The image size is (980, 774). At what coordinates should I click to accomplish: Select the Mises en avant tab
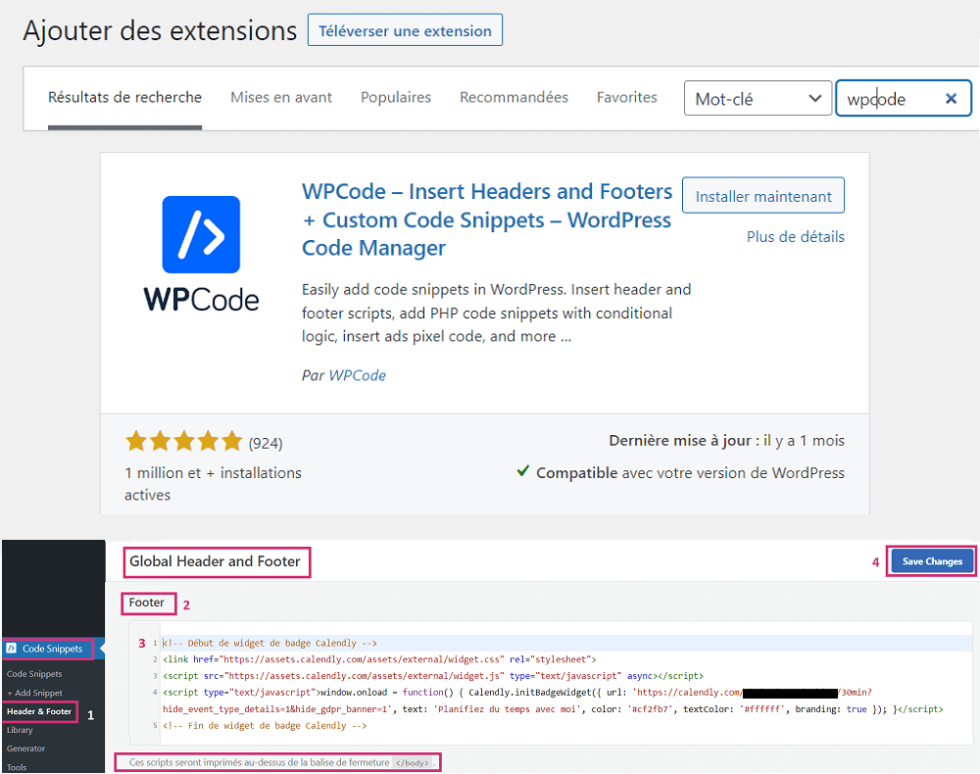[281, 97]
